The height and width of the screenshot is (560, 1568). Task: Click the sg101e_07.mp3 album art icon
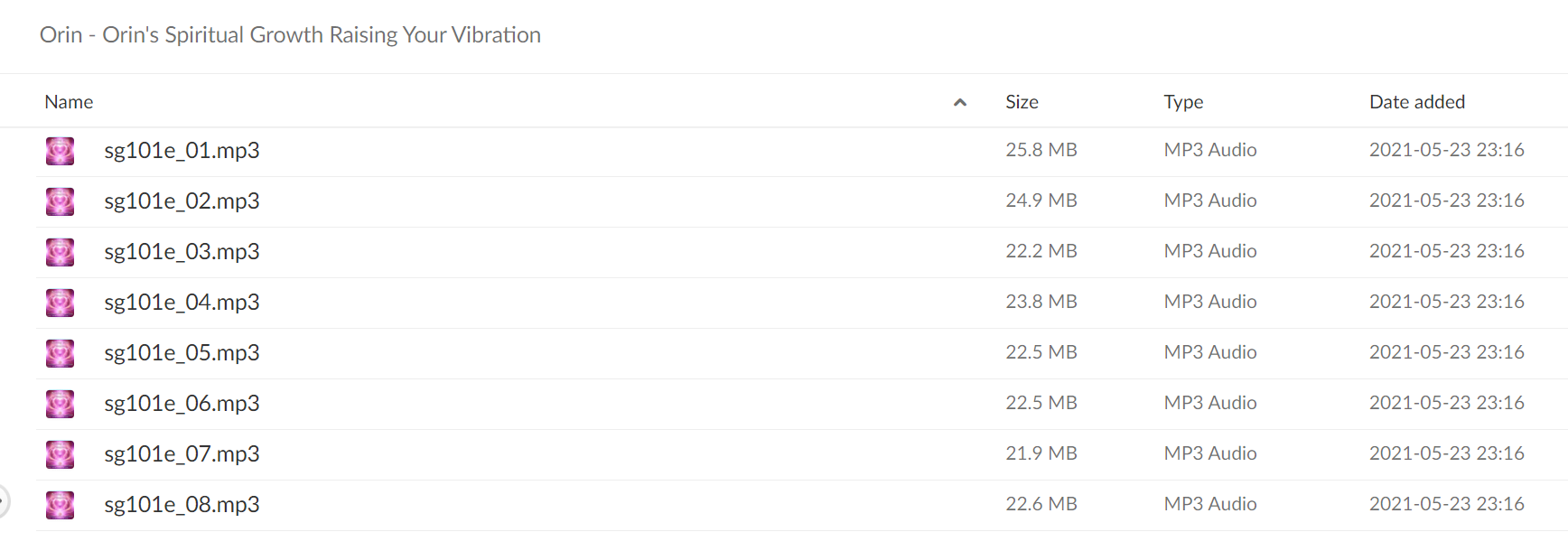[61, 454]
